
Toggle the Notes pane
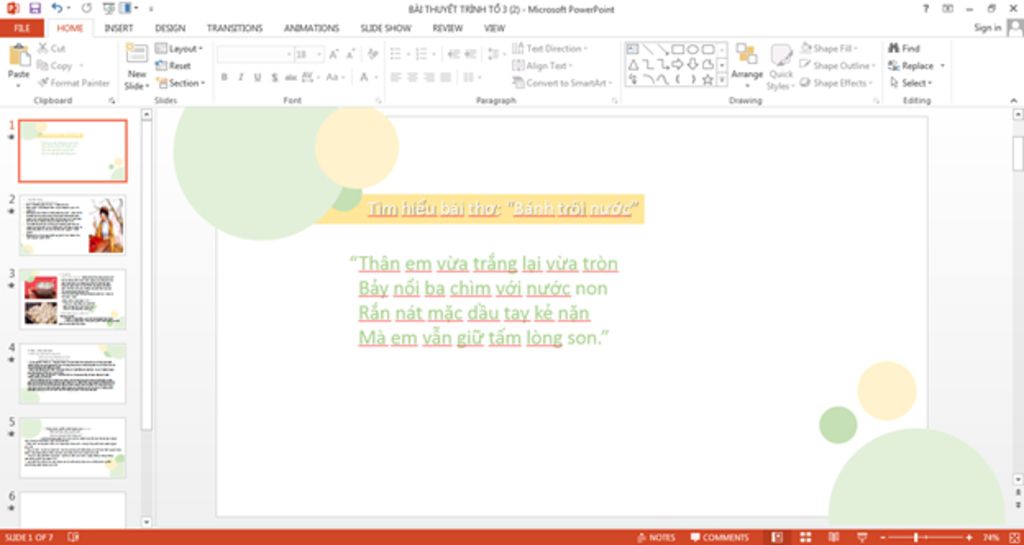coord(656,537)
